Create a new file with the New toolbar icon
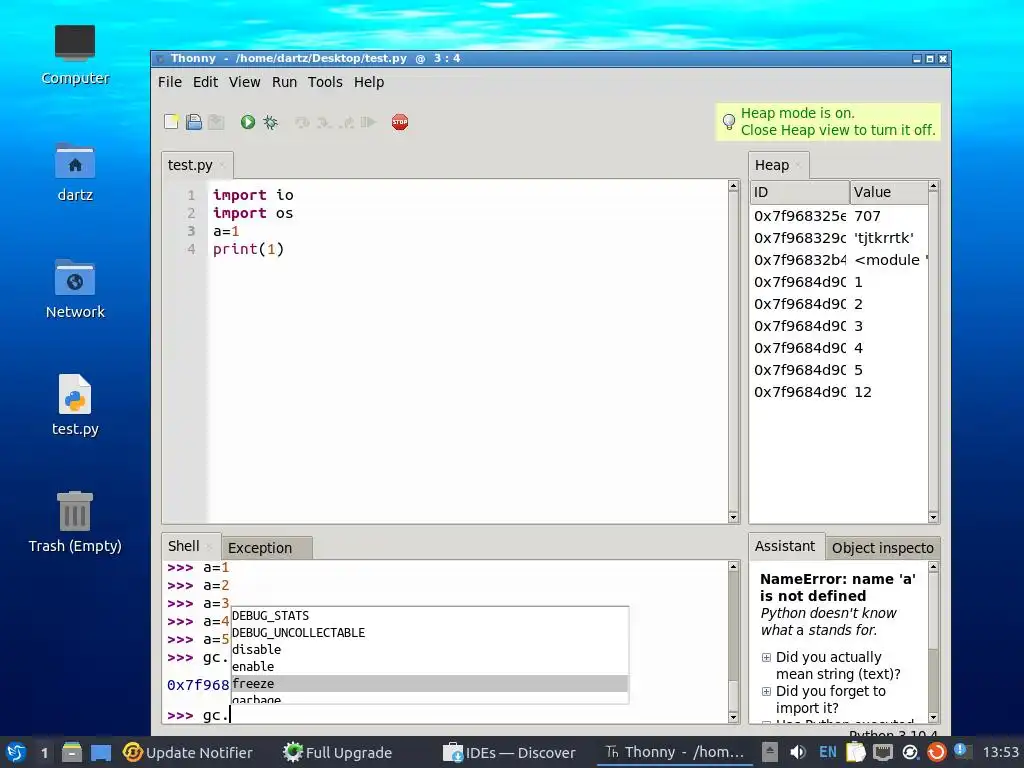This screenshot has width=1024, height=768. 171,122
